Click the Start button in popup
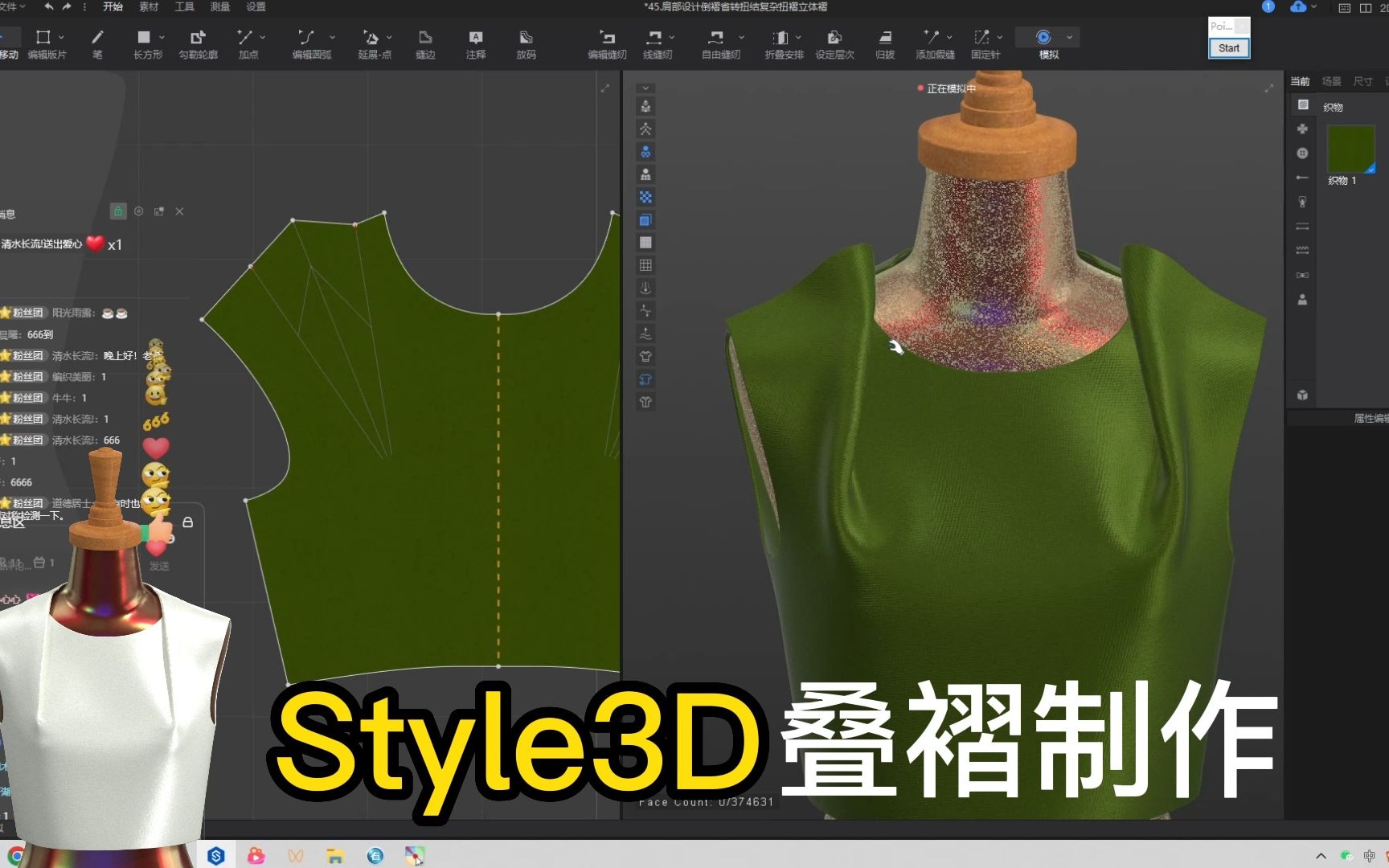The image size is (1389, 868). (x=1229, y=48)
